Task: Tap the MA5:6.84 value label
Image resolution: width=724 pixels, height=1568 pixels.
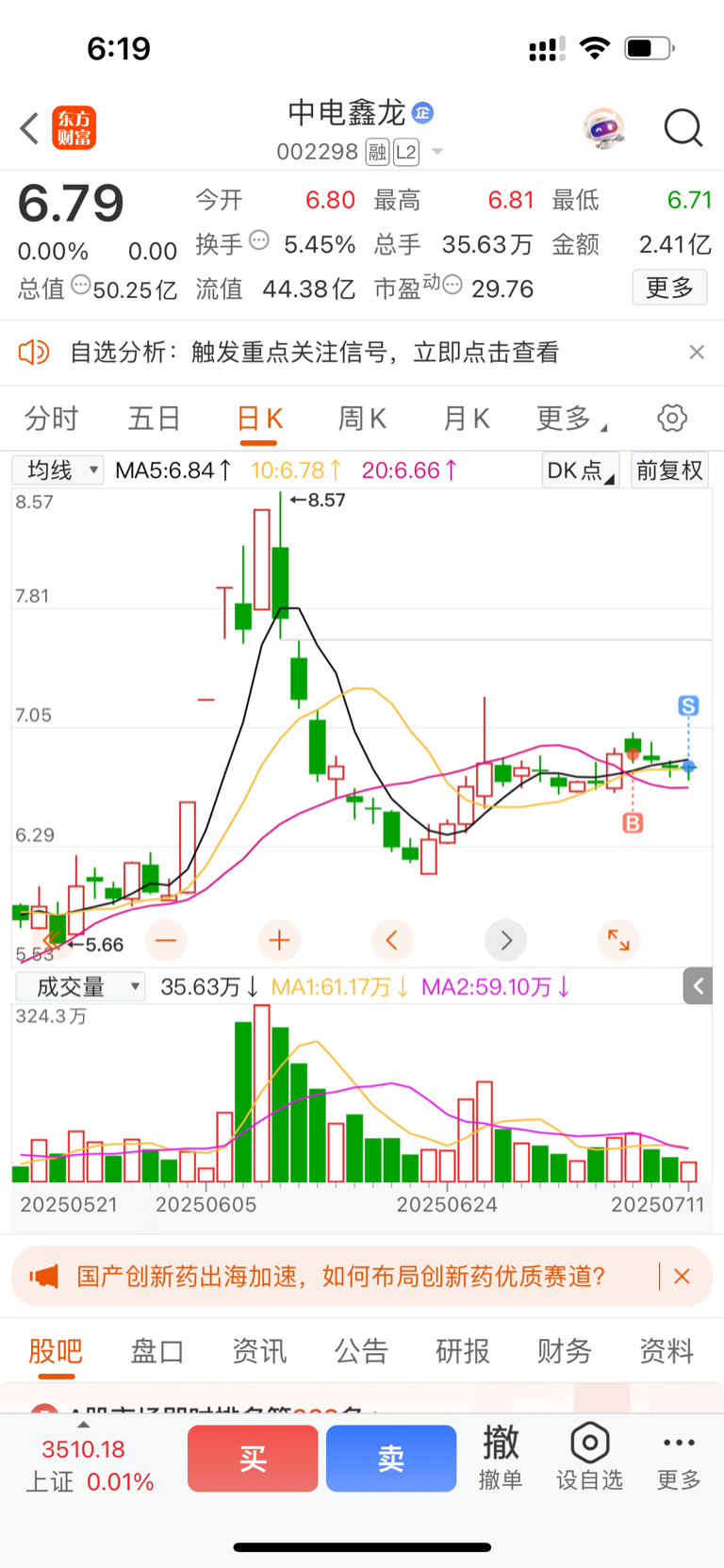Action: (173, 470)
